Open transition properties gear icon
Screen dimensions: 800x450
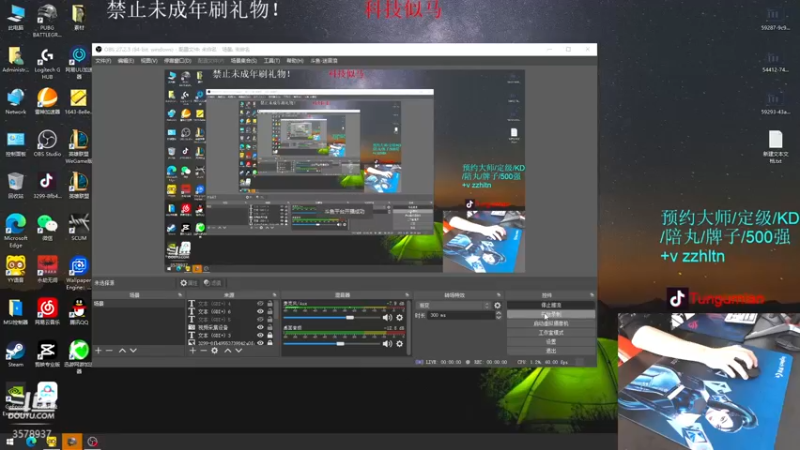pos(497,306)
